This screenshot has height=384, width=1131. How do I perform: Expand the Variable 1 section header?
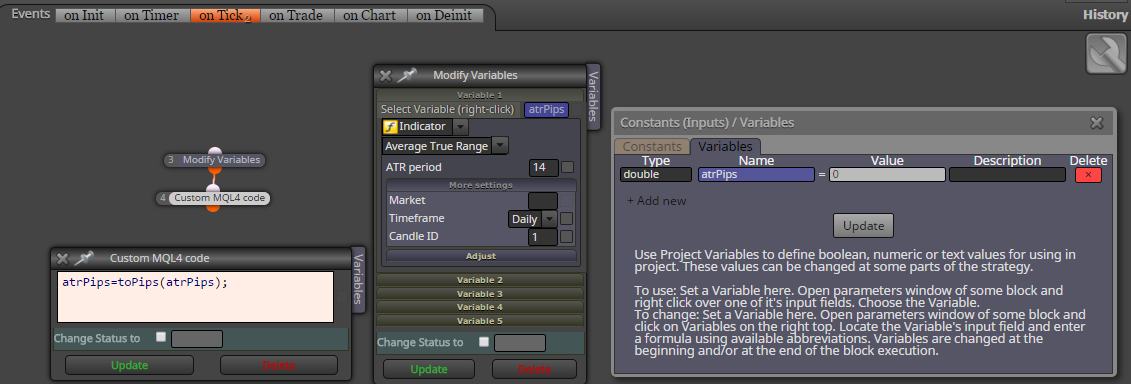480,95
